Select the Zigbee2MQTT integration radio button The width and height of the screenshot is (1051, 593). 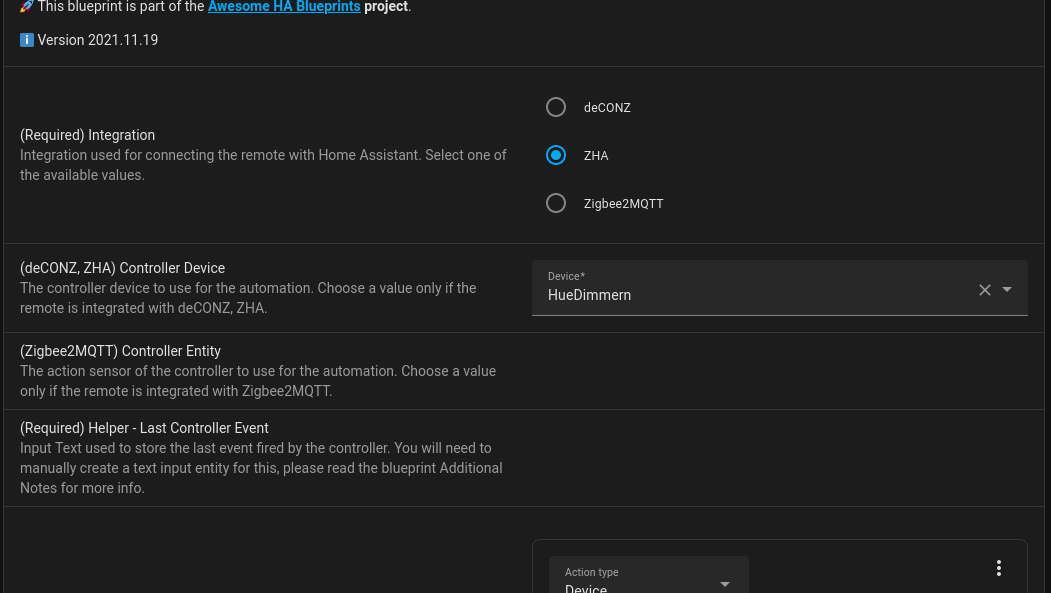pyautogui.click(x=556, y=203)
